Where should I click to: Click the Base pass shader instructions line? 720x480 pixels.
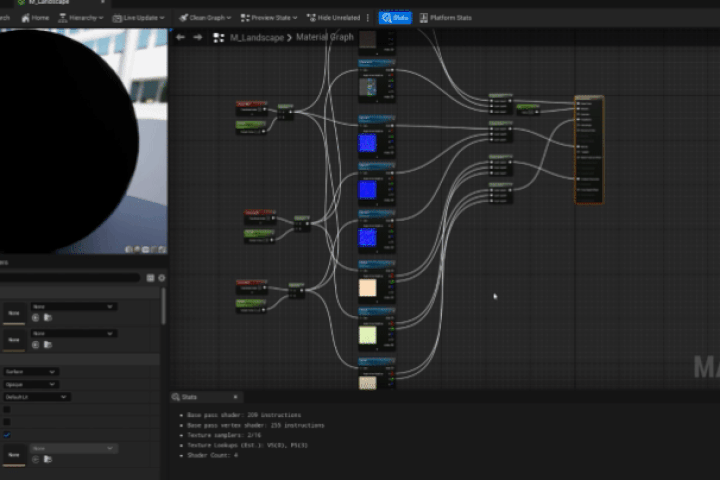pos(244,415)
